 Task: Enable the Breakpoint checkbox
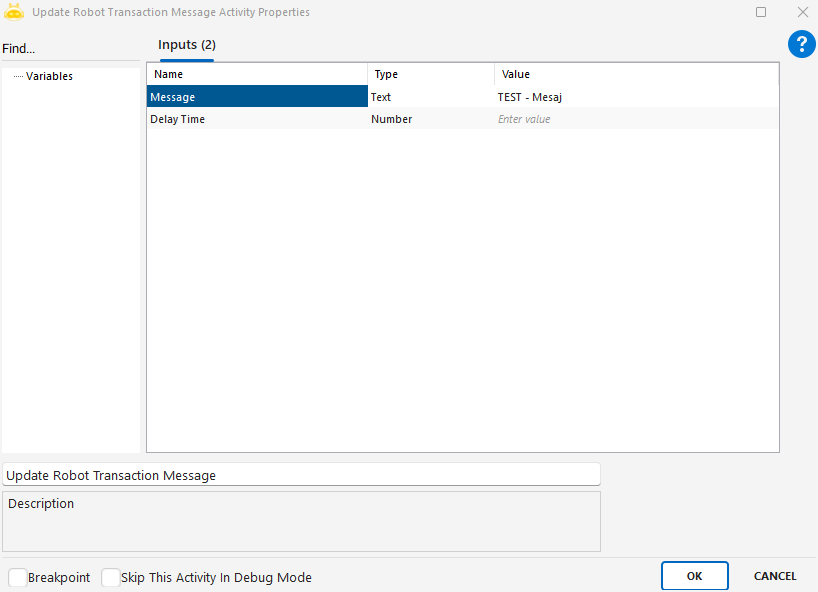coord(18,577)
